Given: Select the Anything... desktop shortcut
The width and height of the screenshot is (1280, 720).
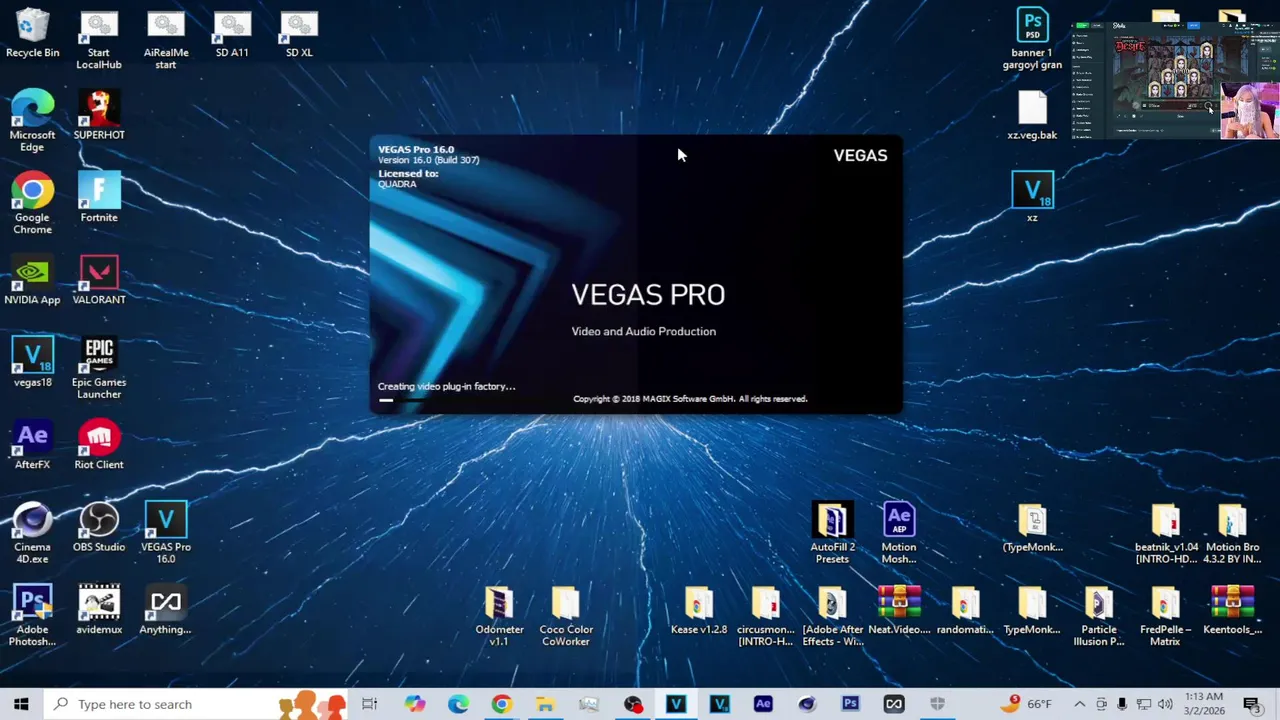Looking at the screenshot, I should point(166,609).
